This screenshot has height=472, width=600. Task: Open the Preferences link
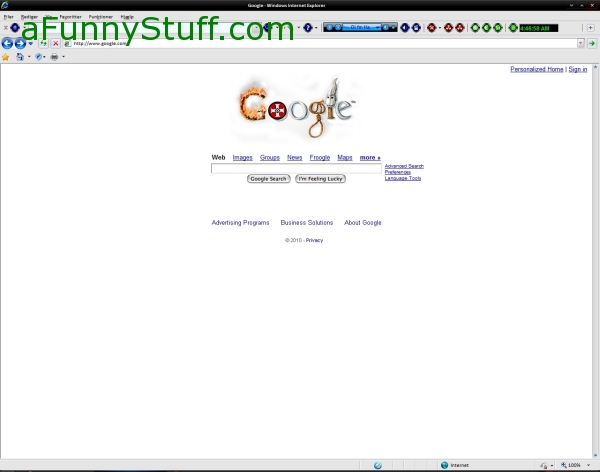(398, 172)
